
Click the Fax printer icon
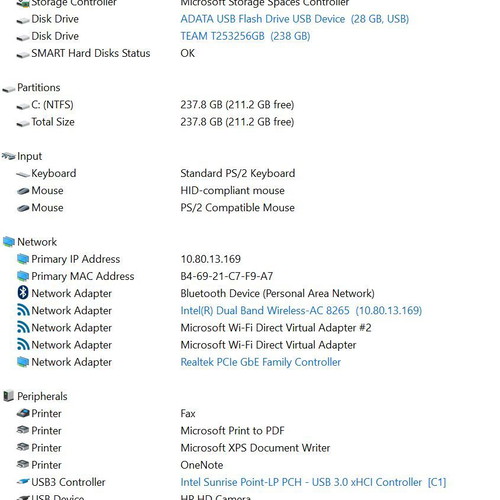[23, 413]
